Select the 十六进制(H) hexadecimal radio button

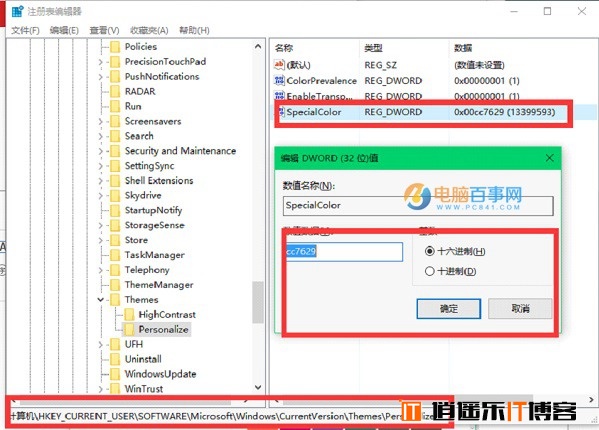(x=430, y=251)
